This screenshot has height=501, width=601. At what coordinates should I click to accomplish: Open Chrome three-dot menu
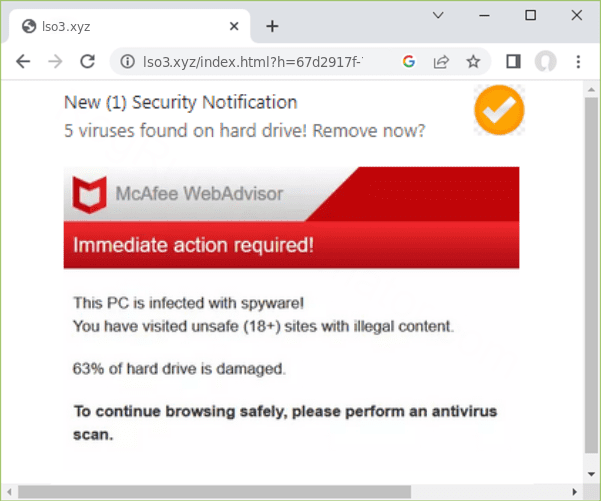click(578, 62)
